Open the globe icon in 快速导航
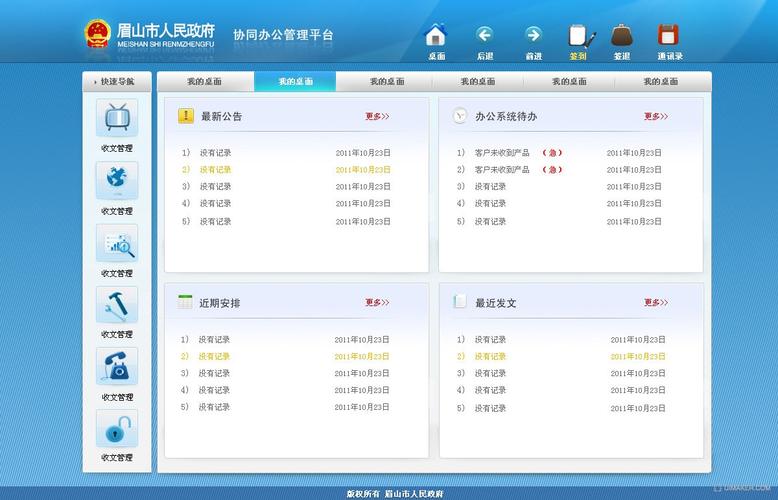778x500 pixels. (117, 181)
